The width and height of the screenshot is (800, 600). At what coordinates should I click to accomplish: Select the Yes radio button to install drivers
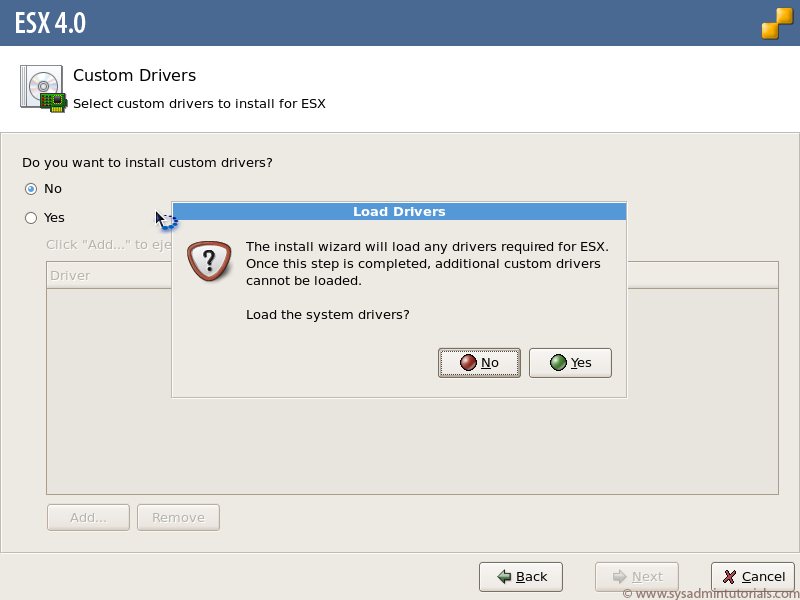click(x=32, y=217)
